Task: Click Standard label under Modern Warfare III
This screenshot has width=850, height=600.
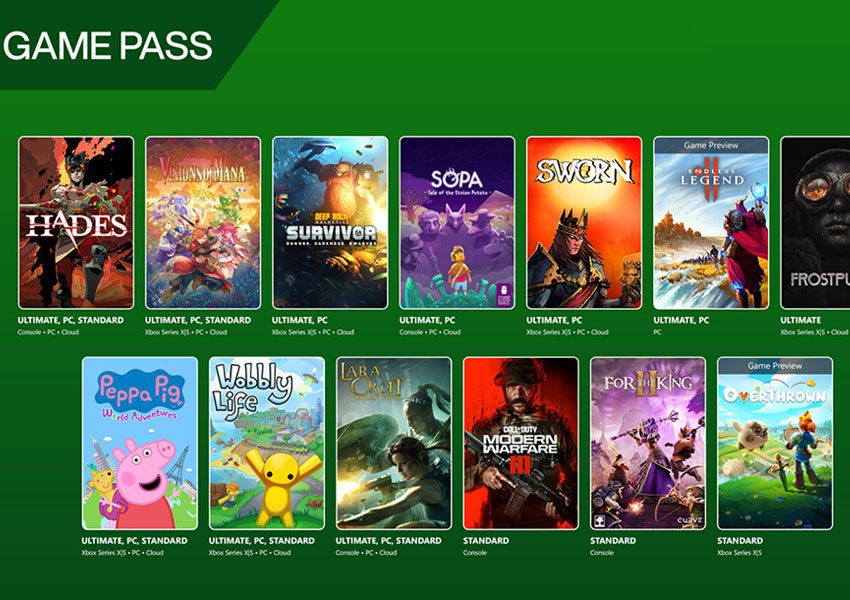Action: pos(486,541)
